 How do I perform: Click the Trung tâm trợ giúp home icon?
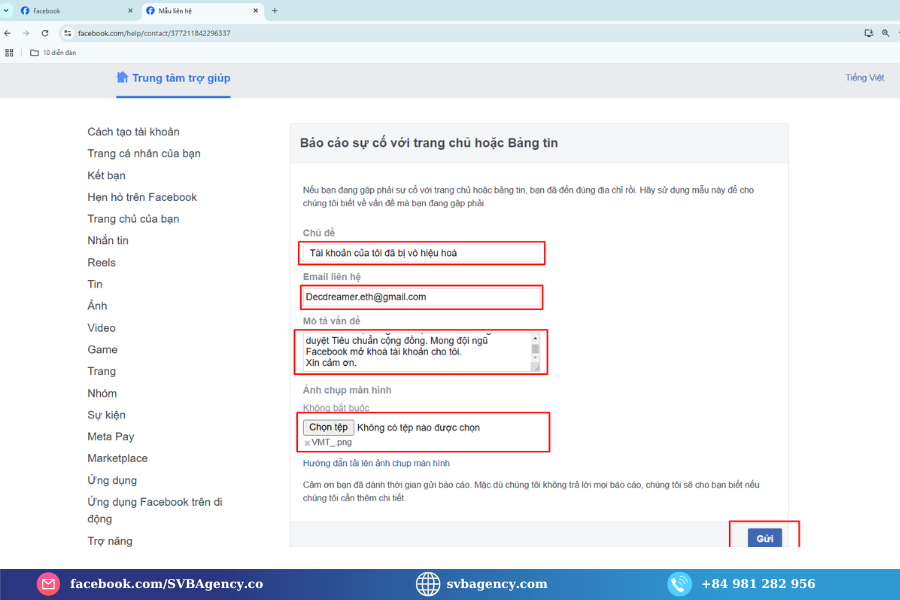click(122, 77)
